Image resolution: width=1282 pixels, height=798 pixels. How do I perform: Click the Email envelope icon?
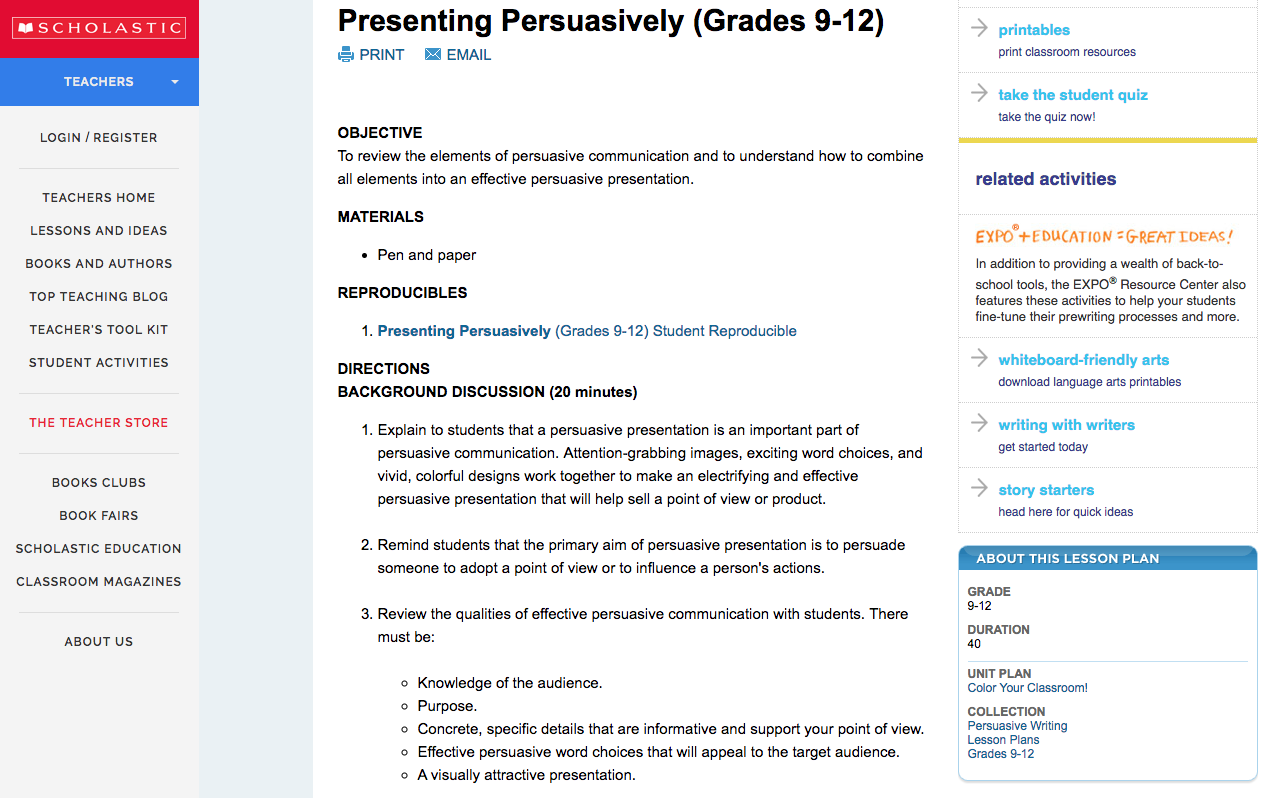(432, 54)
